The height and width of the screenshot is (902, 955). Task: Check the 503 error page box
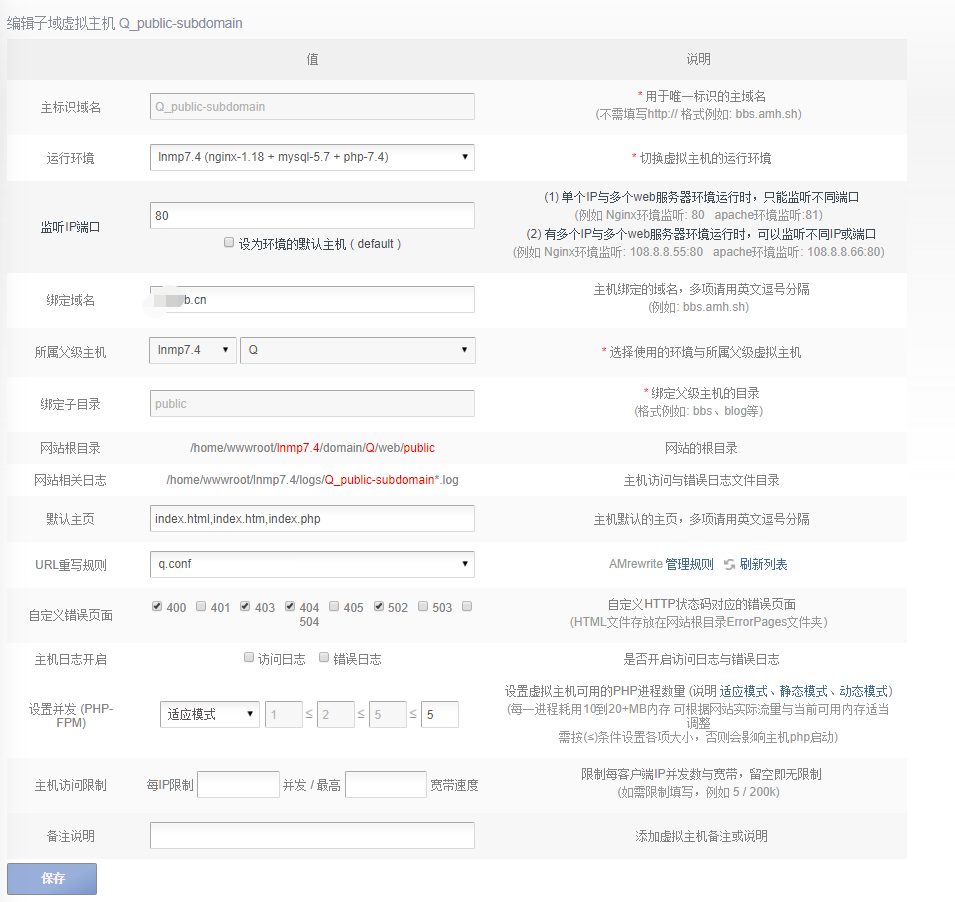(x=423, y=606)
